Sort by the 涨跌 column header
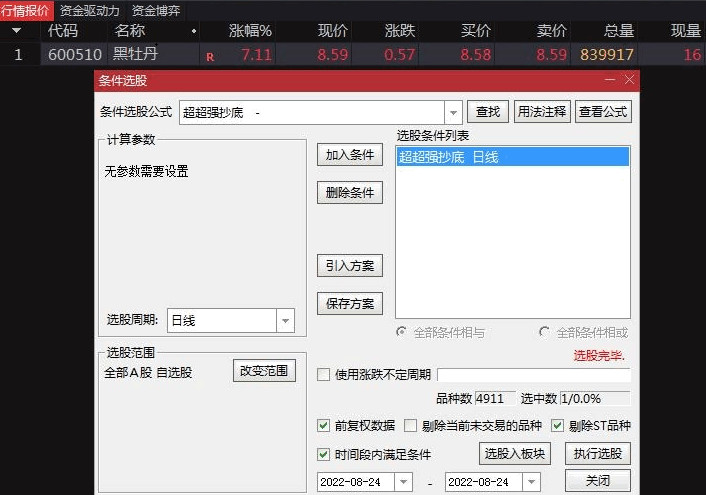The width and height of the screenshot is (706, 495). tap(399, 31)
